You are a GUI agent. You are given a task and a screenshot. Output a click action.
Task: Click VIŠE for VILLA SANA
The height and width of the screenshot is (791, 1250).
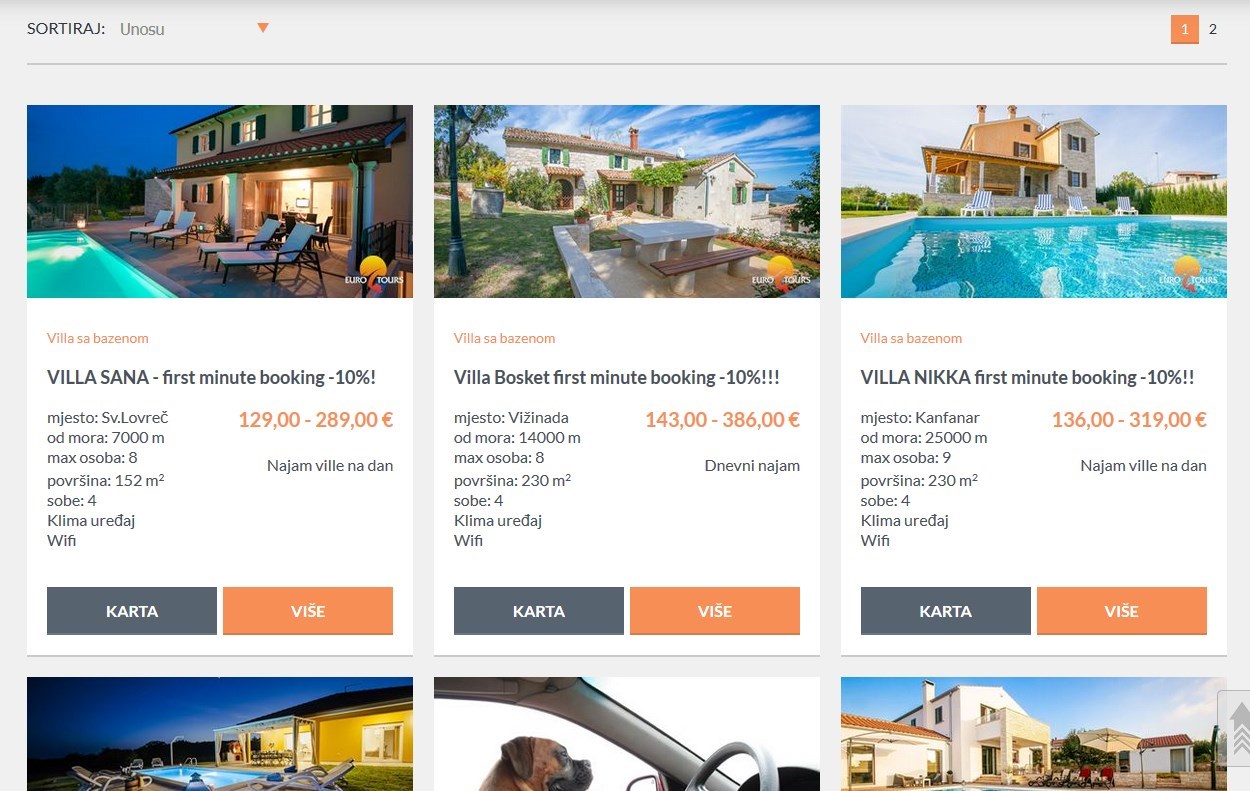308,611
